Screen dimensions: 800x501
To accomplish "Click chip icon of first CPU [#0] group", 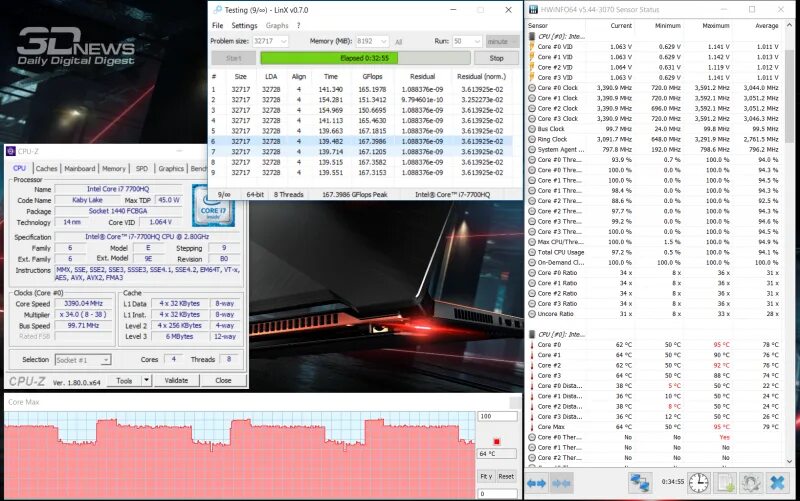I will click(x=532, y=36).
